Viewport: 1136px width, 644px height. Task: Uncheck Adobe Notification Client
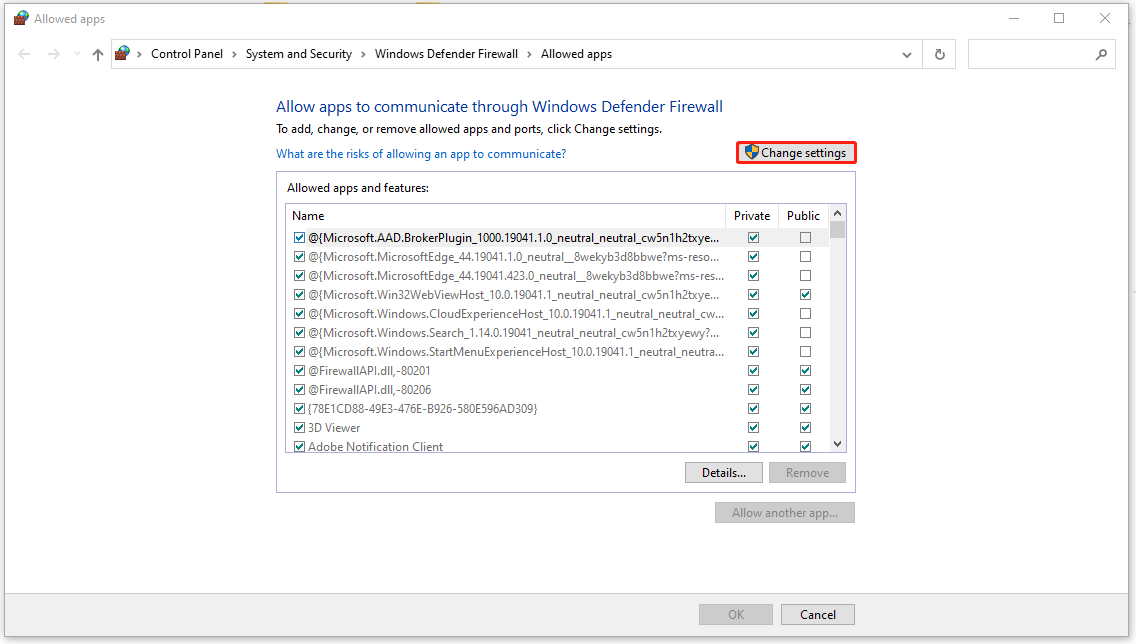pos(299,446)
